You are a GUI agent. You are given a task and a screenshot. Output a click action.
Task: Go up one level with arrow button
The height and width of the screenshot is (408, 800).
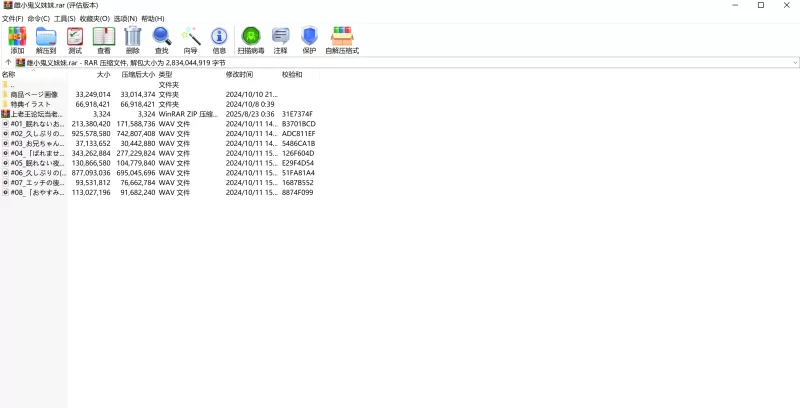[8, 62]
